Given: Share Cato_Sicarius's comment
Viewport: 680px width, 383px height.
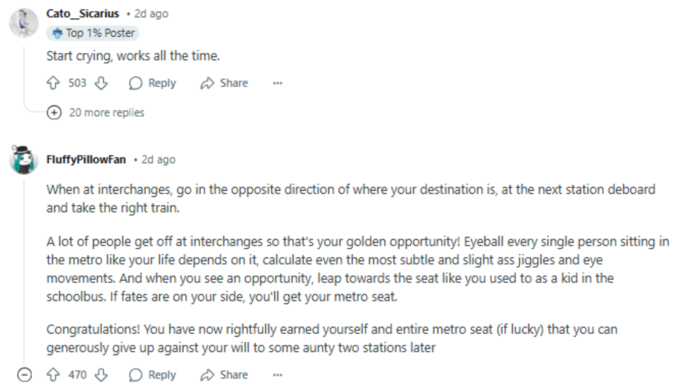Looking at the screenshot, I should click(x=224, y=83).
